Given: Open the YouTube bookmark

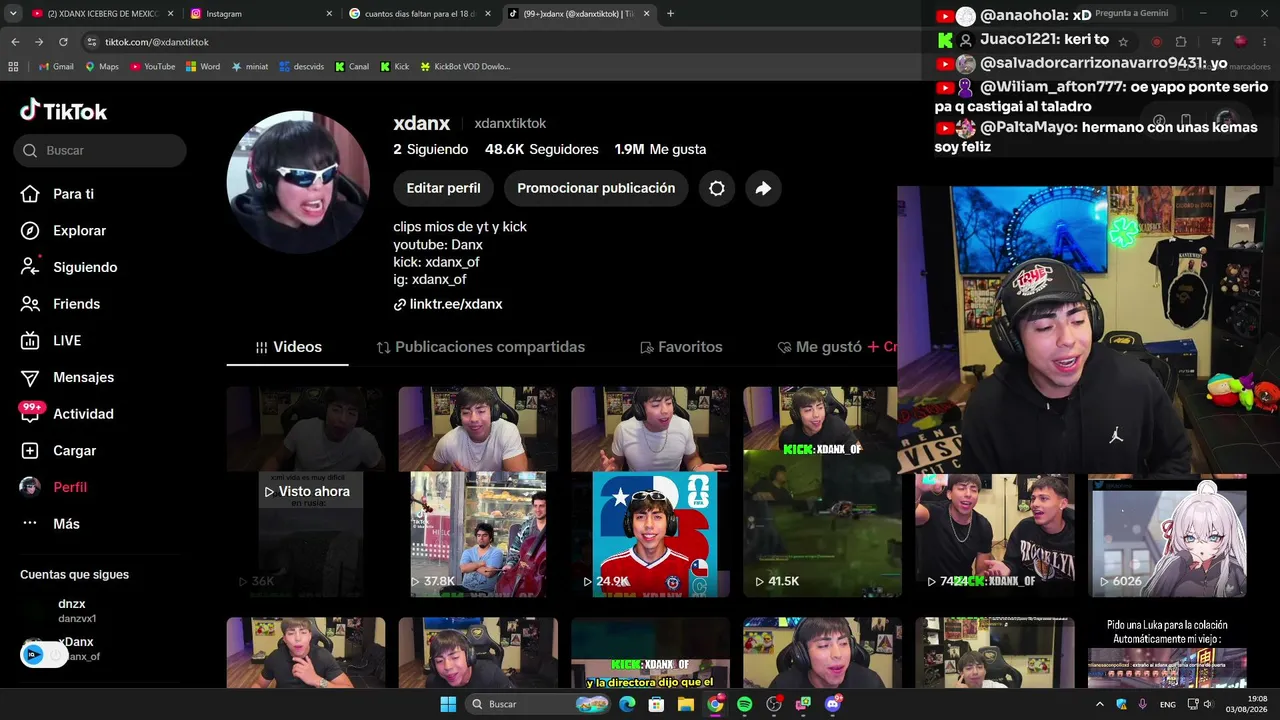Looking at the screenshot, I should pyautogui.click(x=153, y=67).
